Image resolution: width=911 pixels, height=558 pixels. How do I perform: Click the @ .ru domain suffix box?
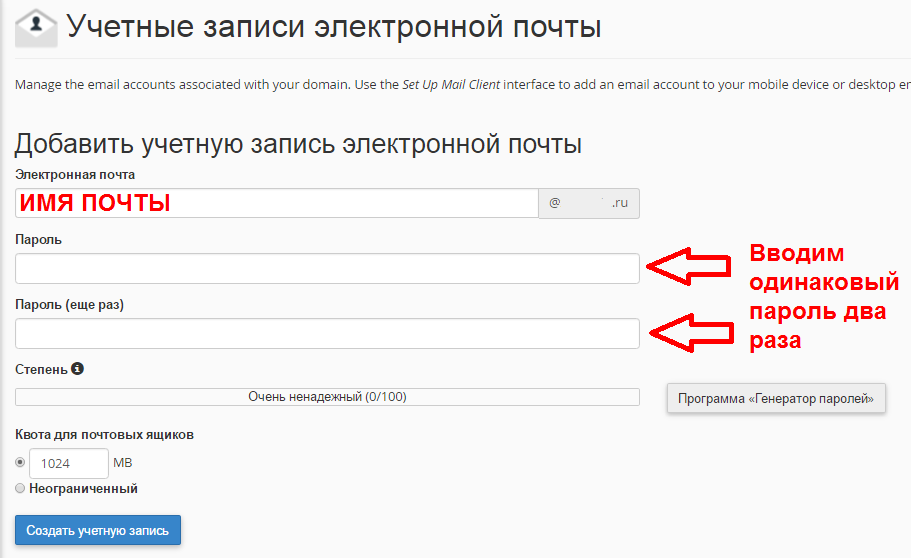[589, 203]
